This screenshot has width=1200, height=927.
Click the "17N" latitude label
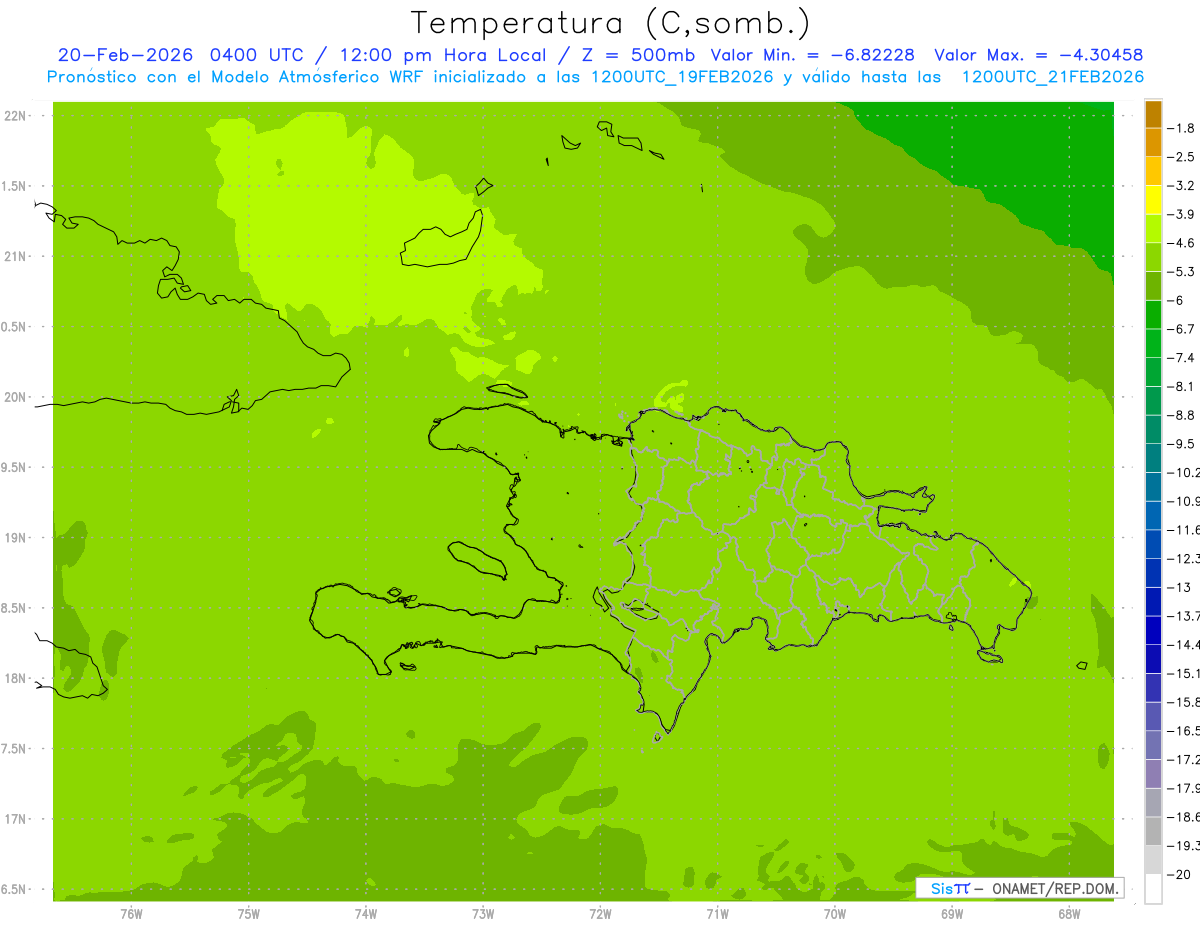tap(16, 819)
